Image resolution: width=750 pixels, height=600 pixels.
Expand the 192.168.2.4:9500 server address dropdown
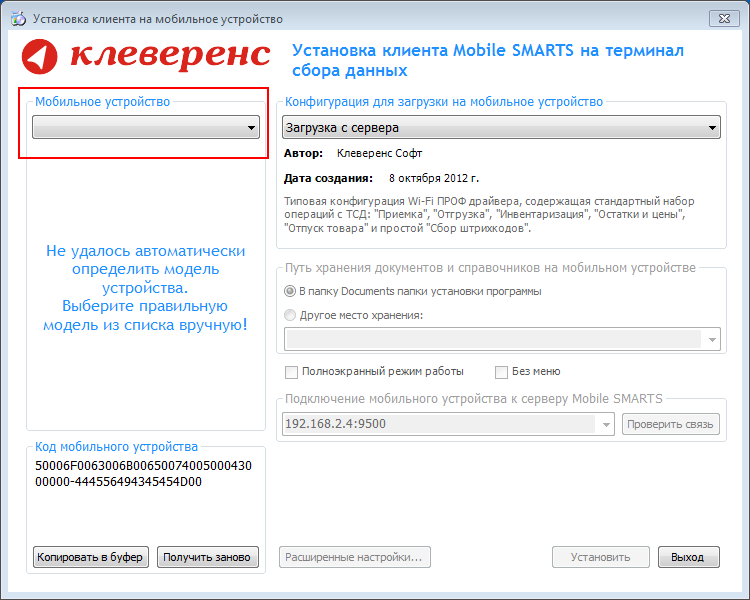coord(606,424)
